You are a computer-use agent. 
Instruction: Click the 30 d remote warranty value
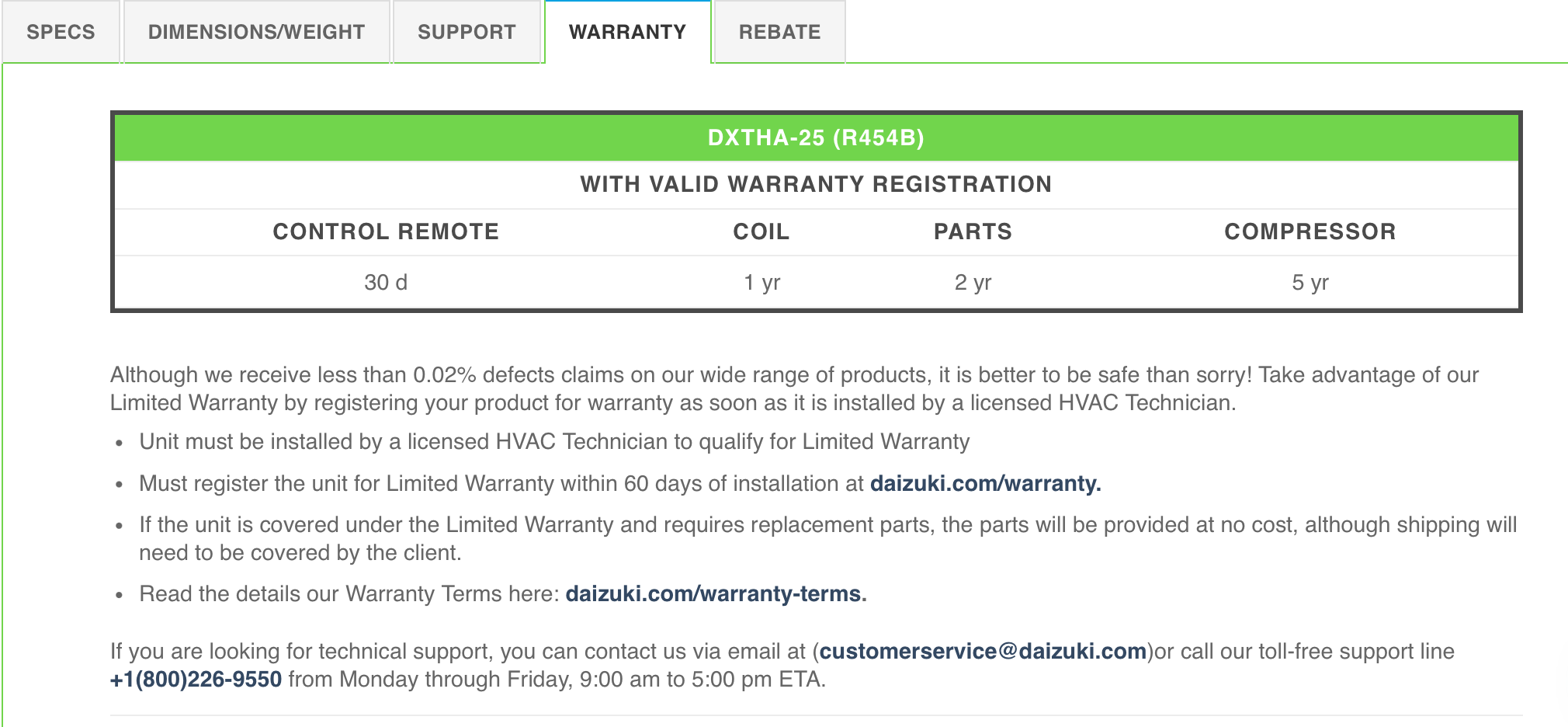(386, 282)
